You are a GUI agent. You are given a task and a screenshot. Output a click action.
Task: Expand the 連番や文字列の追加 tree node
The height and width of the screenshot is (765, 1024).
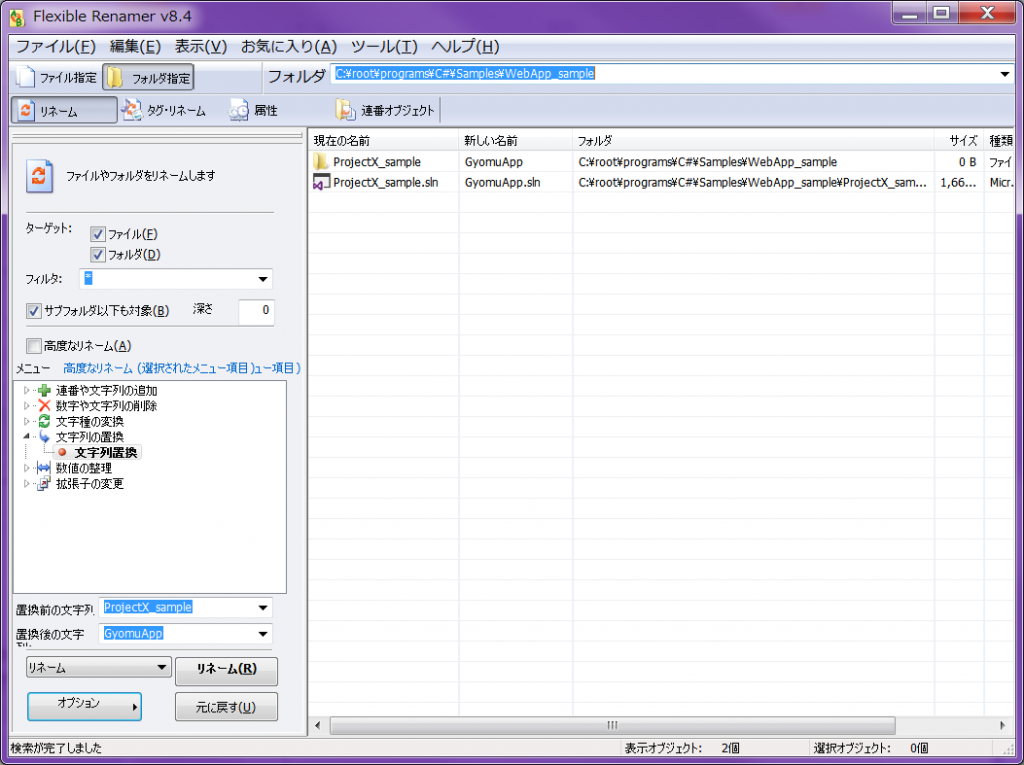pyautogui.click(x=26, y=391)
